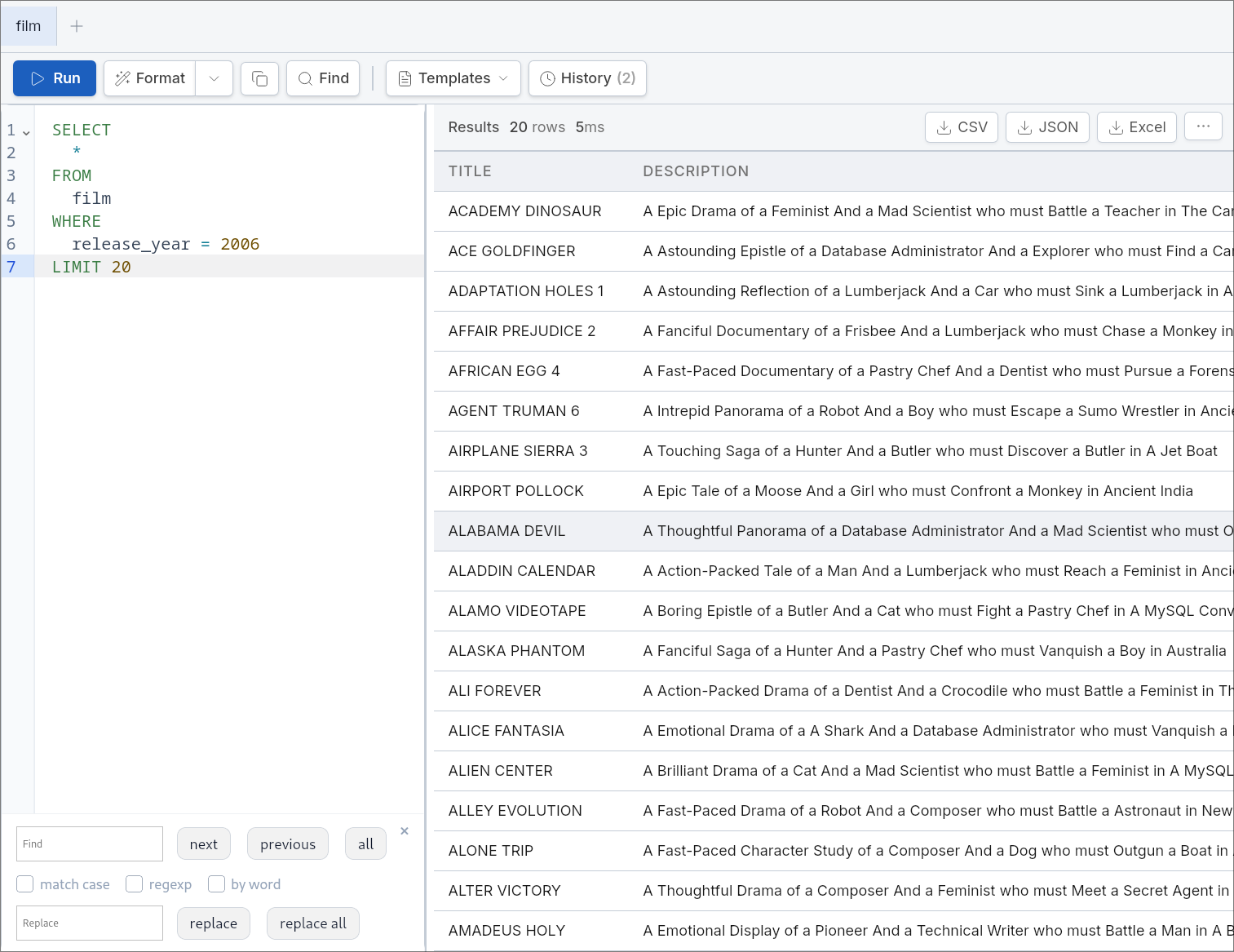Export results as JSON

[1047, 127]
